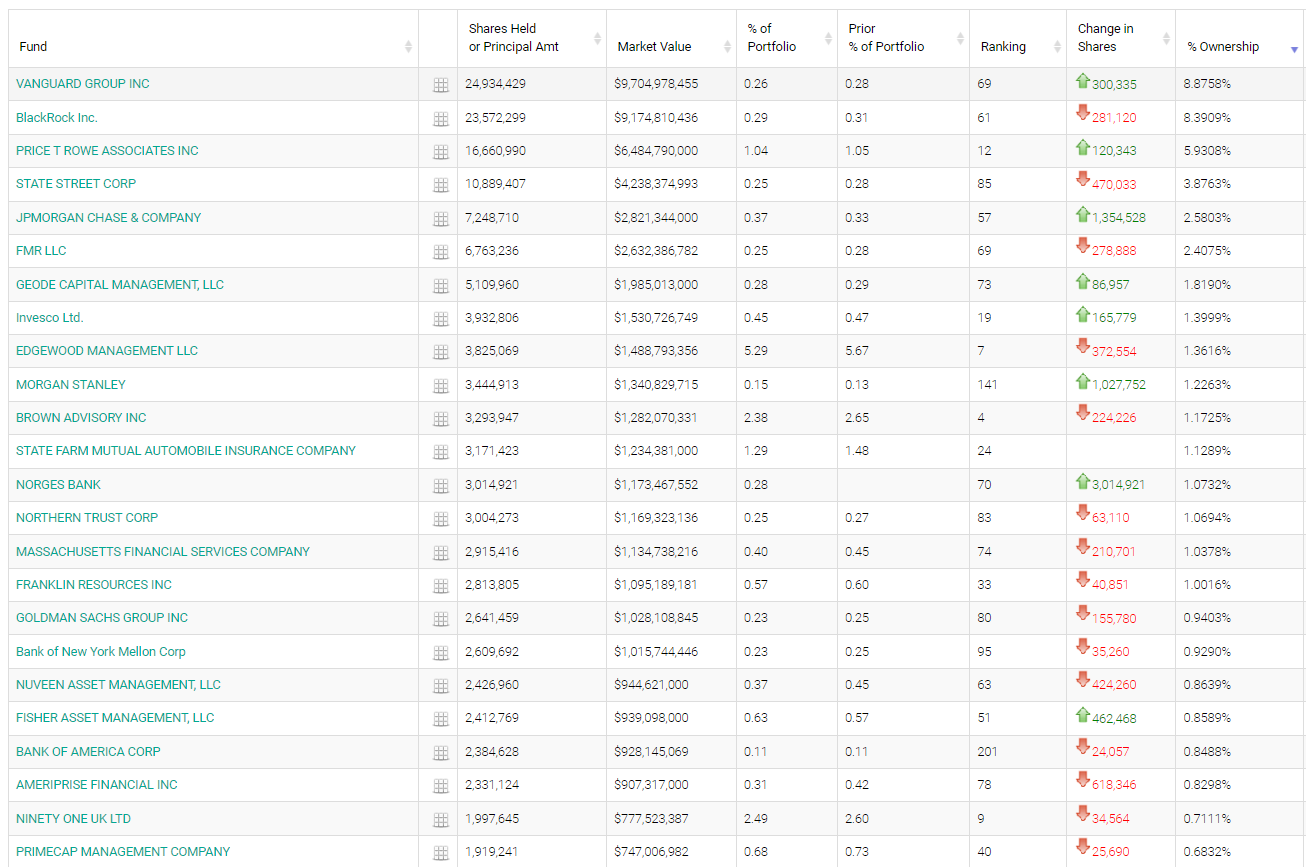
Task: Open grid icon for BANK OF AMERICA CORP
Action: (440, 753)
